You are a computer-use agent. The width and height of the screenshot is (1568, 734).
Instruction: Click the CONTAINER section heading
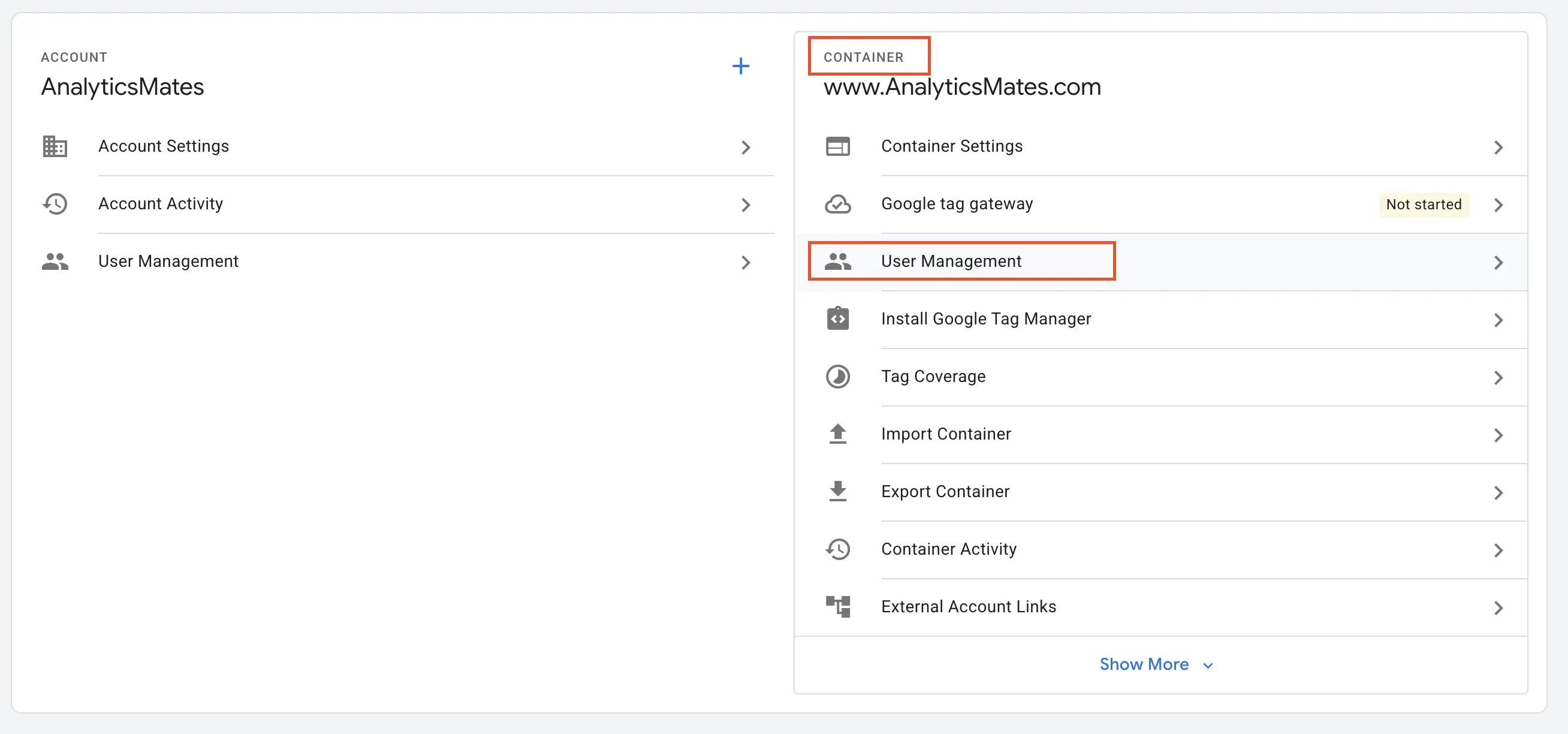[863, 57]
